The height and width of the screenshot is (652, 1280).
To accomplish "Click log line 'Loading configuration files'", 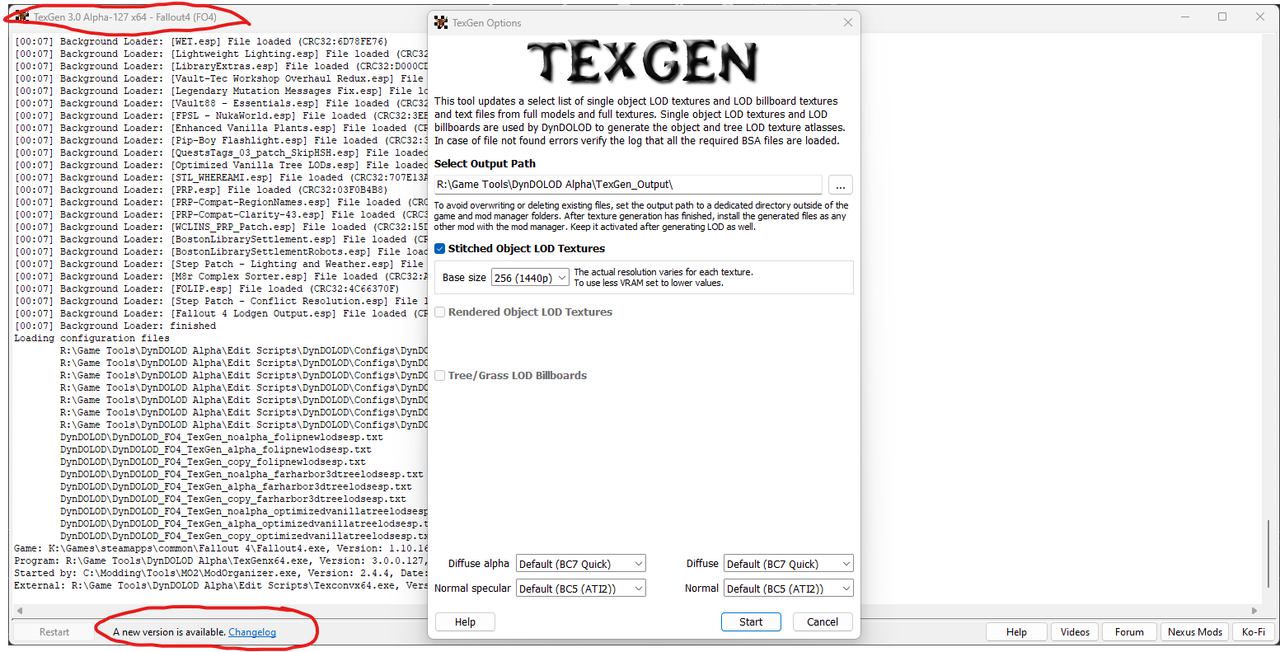I will click(x=92, y=338).
